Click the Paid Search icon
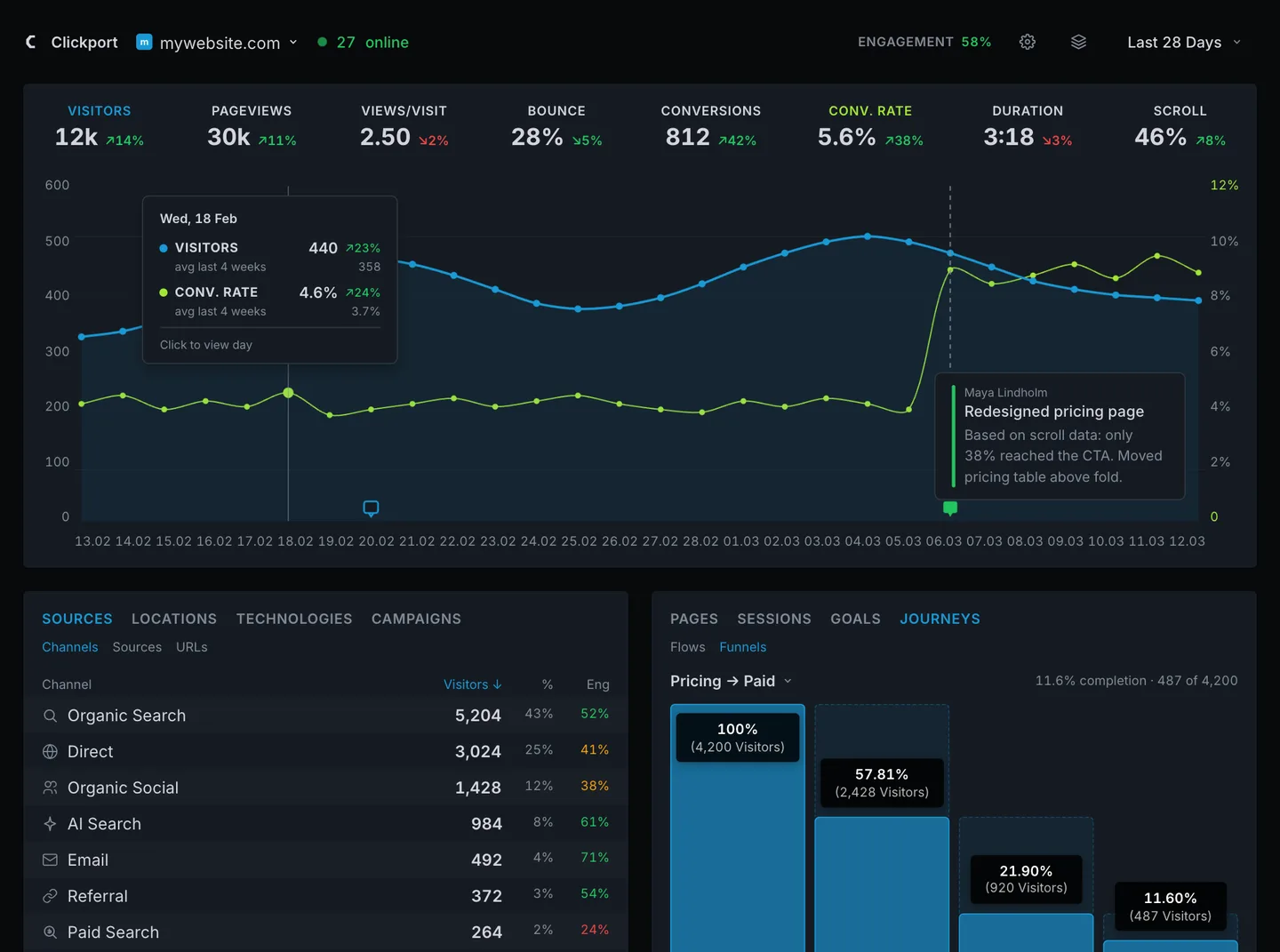 pyautogui.click(x=51, y=932)
